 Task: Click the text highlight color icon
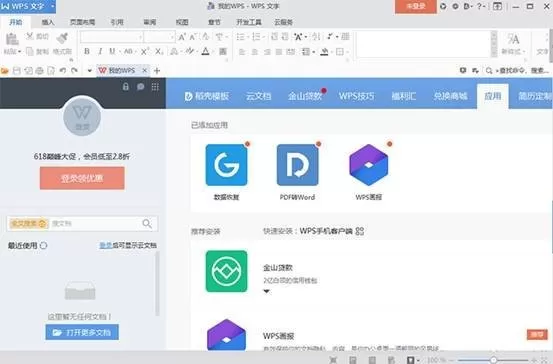(x=190, y=51)
